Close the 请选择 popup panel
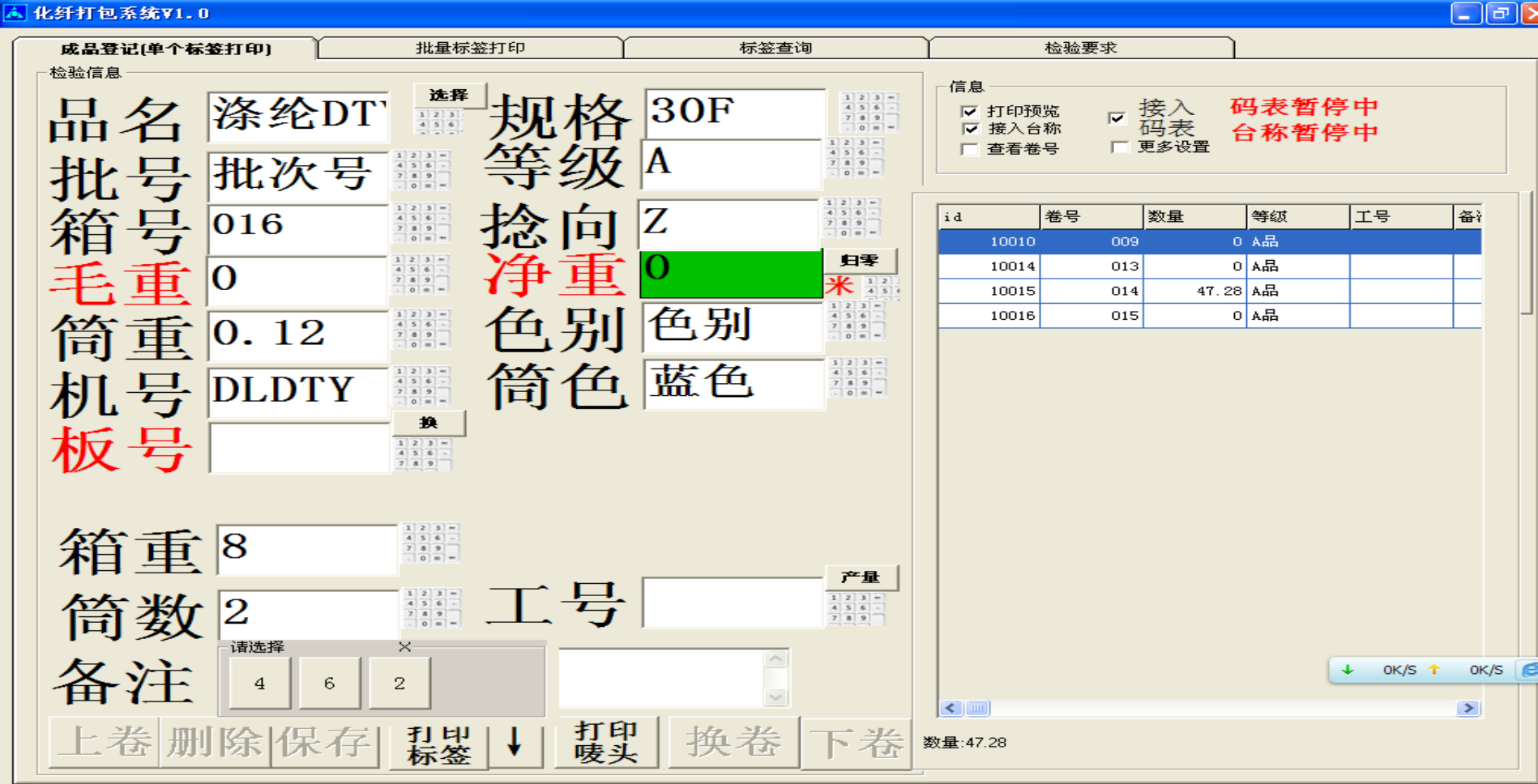This screenshot has height=784, width=1538. tap(405, 646)
